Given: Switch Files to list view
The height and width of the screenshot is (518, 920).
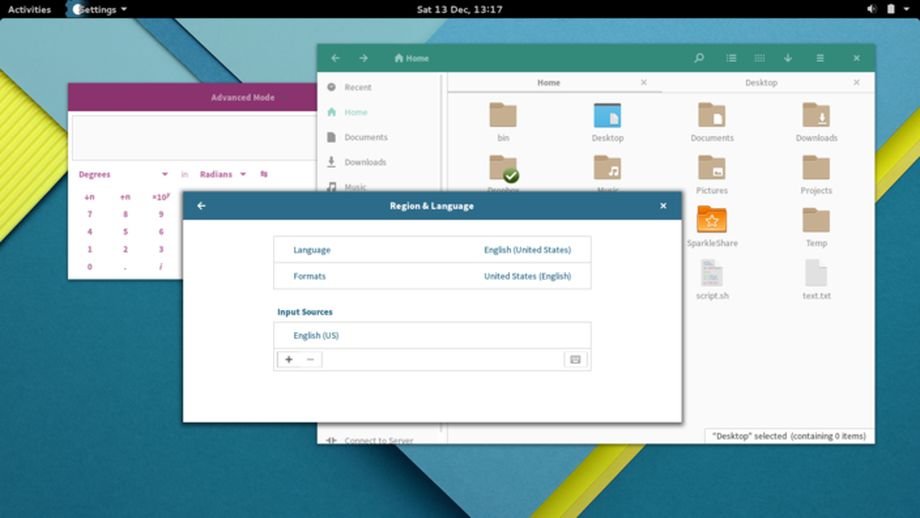Looking at the screenshot, I should pos(731,58).
